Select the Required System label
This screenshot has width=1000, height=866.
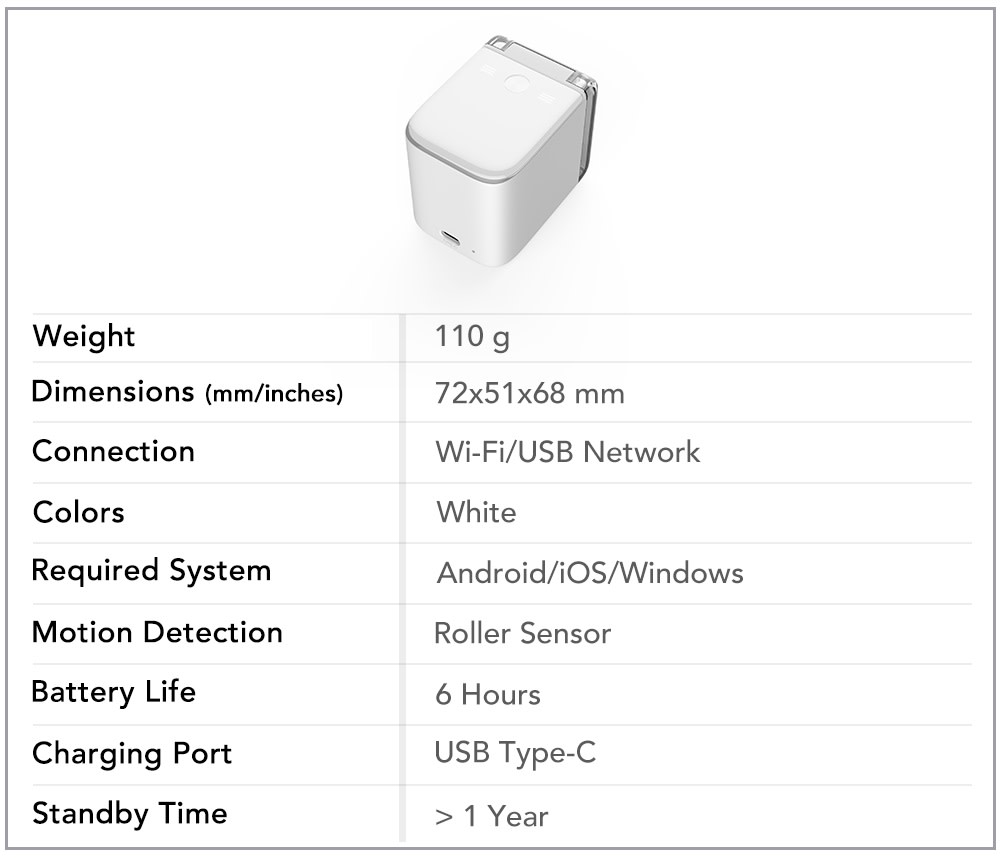tap(151, 571)
